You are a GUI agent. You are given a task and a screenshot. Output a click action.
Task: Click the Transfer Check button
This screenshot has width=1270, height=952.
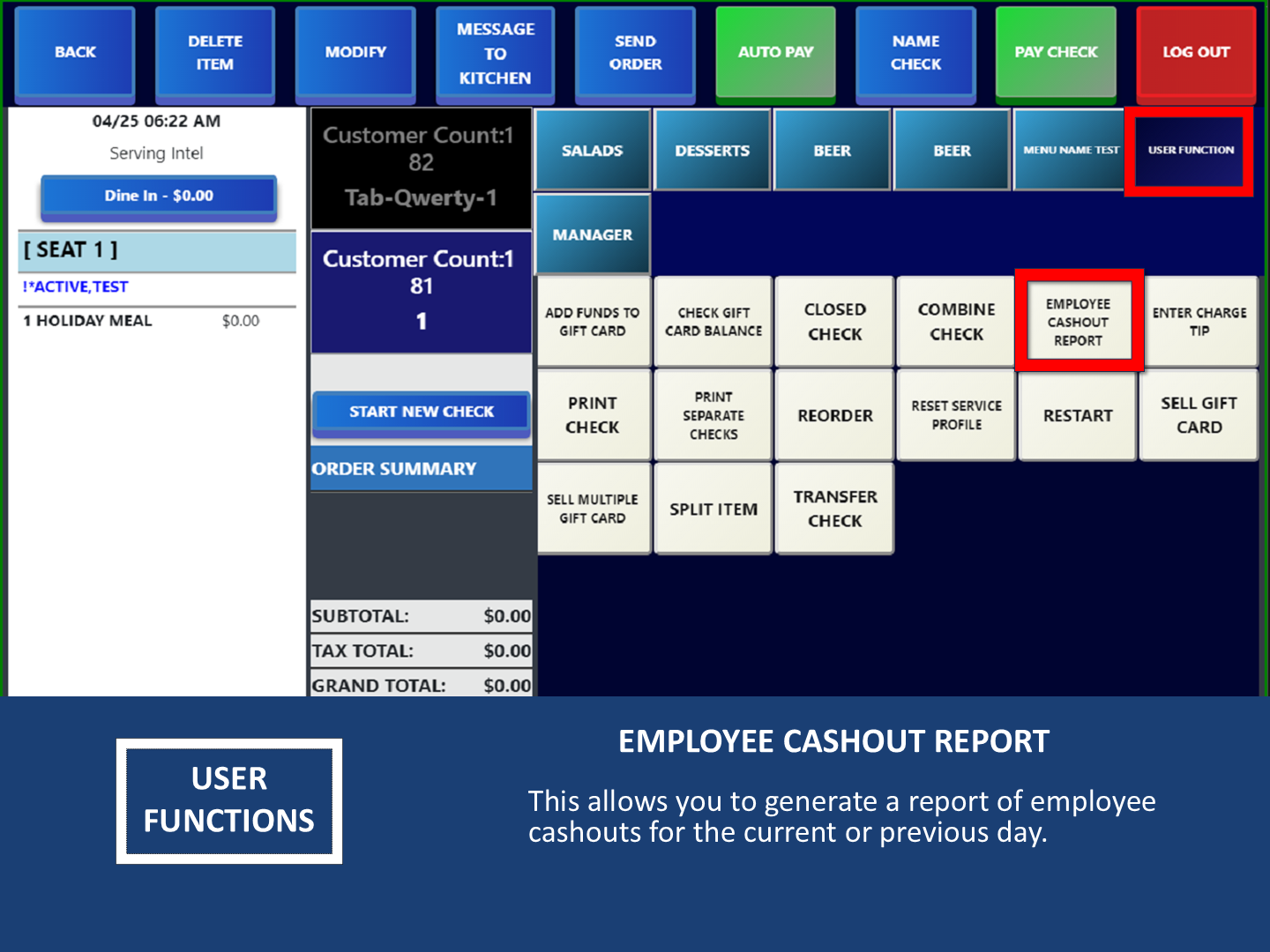(x=834, y=509)
